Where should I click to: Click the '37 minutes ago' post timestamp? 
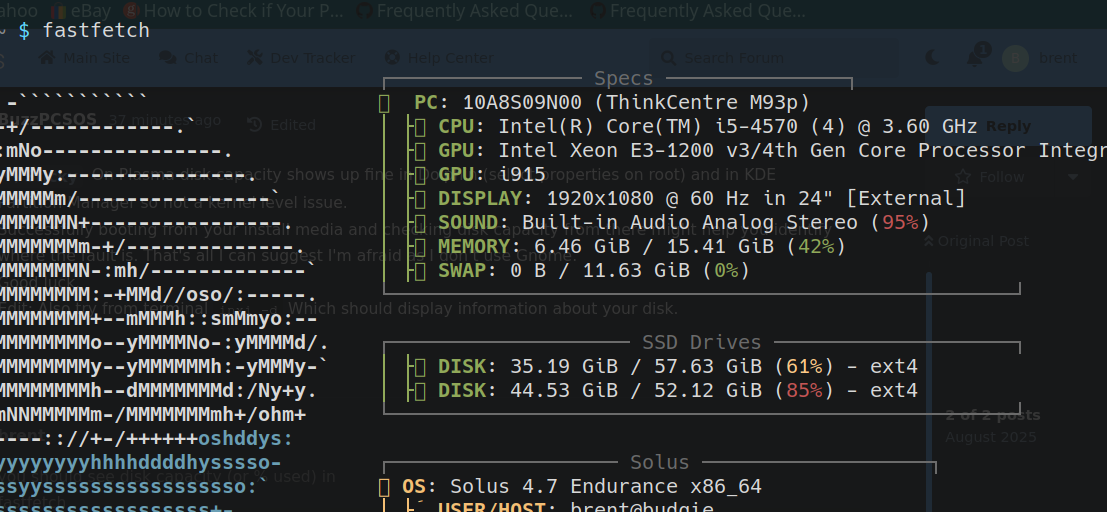coord(164,121)
